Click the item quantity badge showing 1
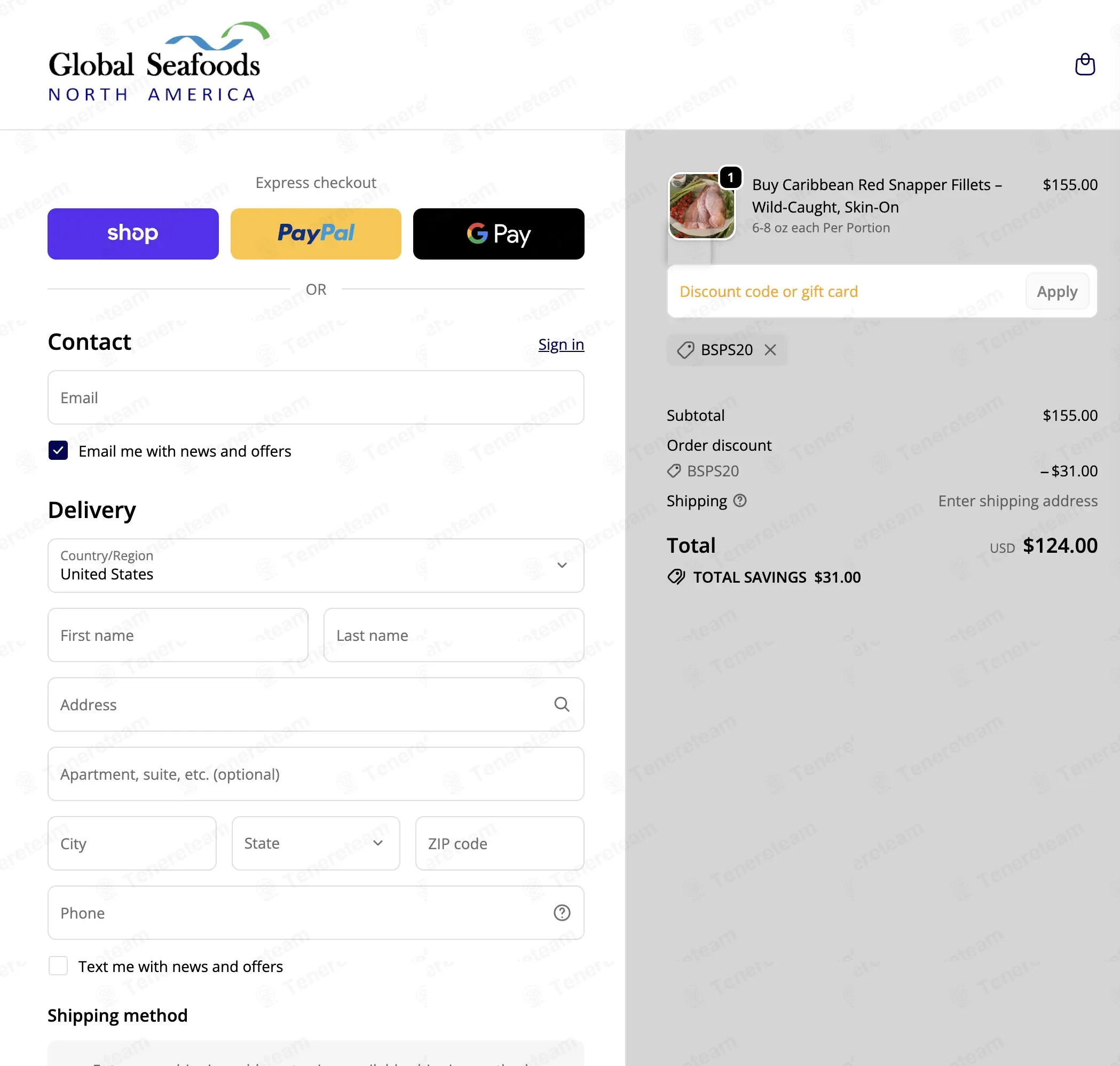The image size is (1120, 1066). point(730,177)
